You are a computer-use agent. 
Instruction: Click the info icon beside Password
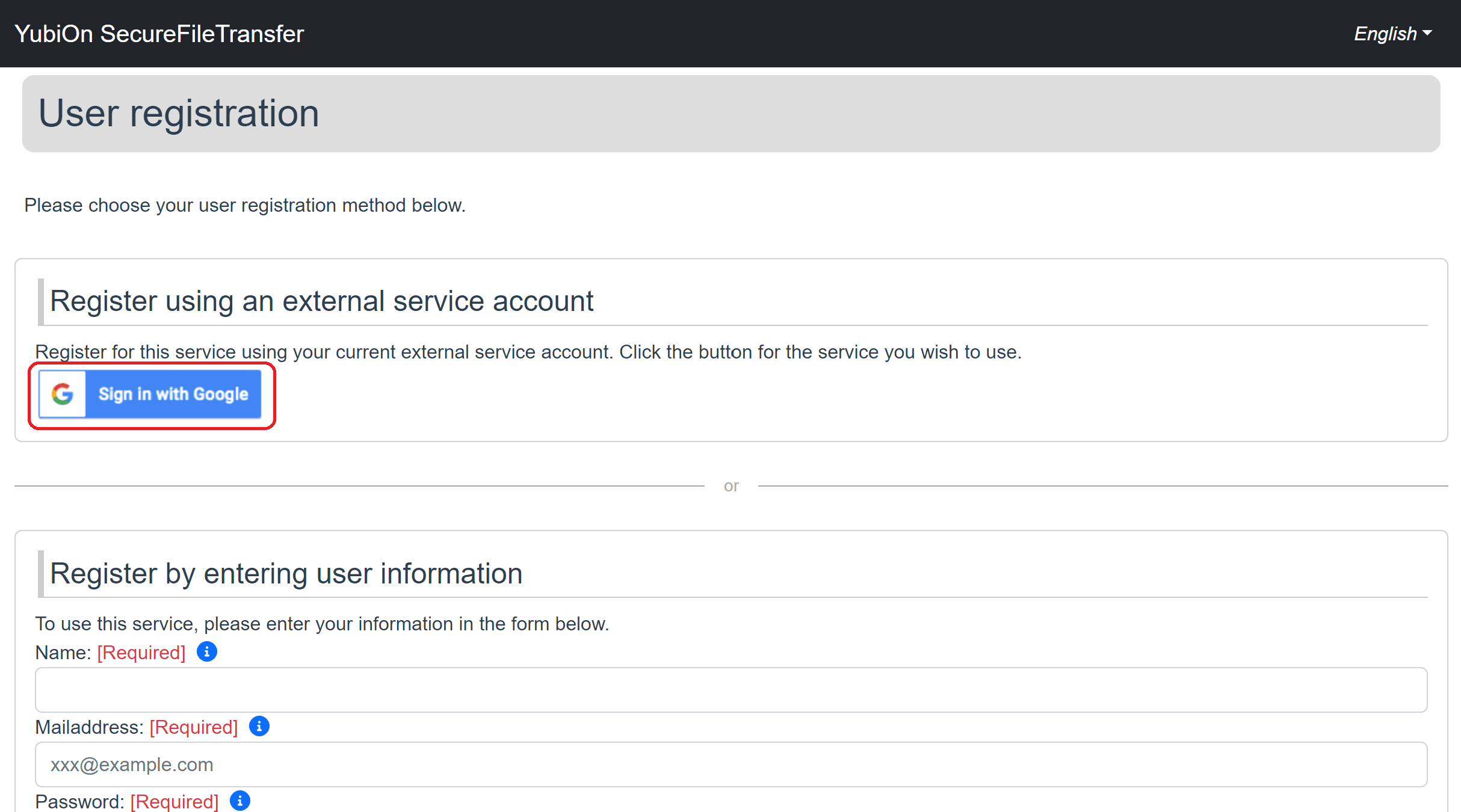240,801
